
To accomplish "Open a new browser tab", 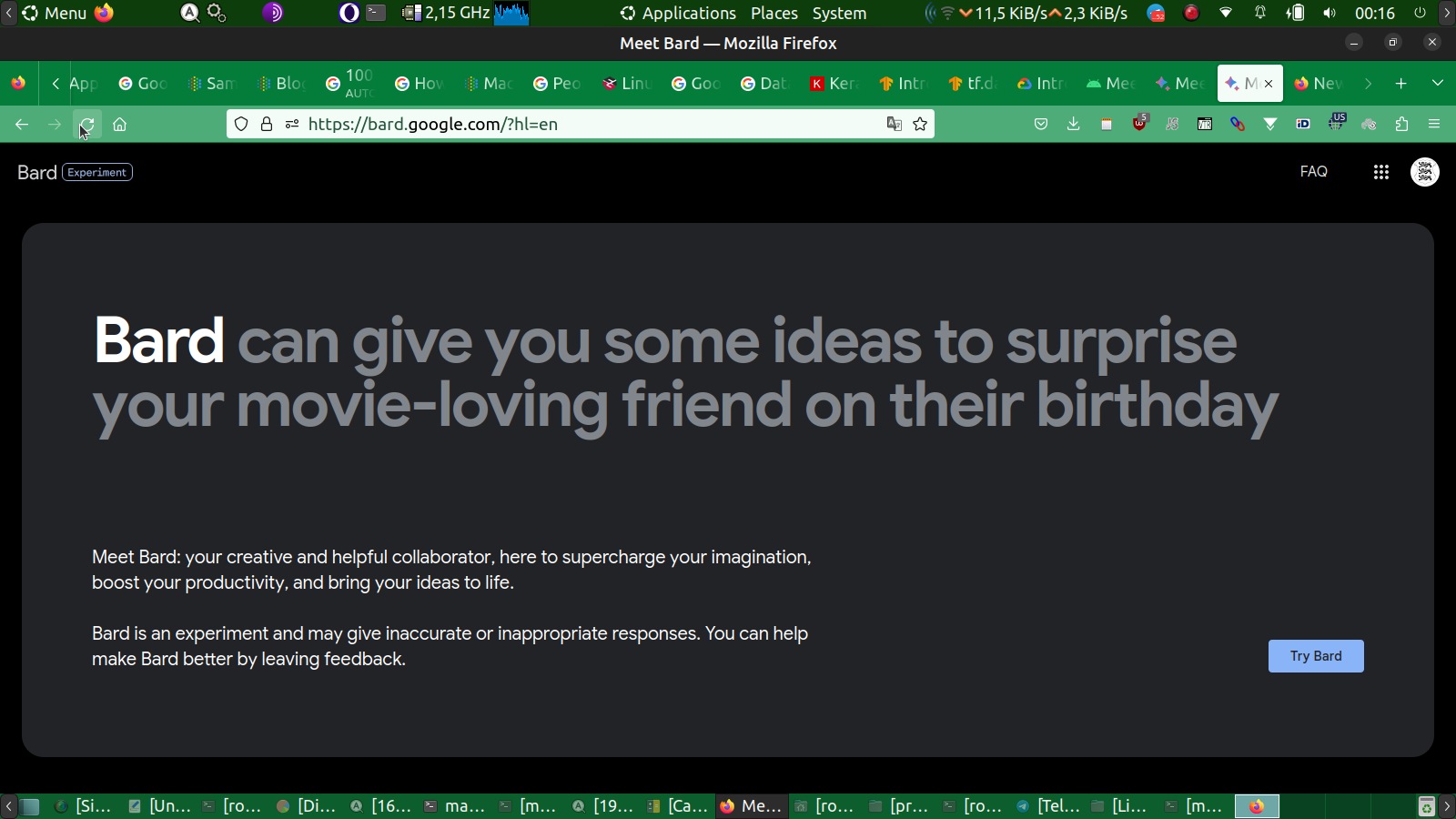I will (x=1401, y=84).
